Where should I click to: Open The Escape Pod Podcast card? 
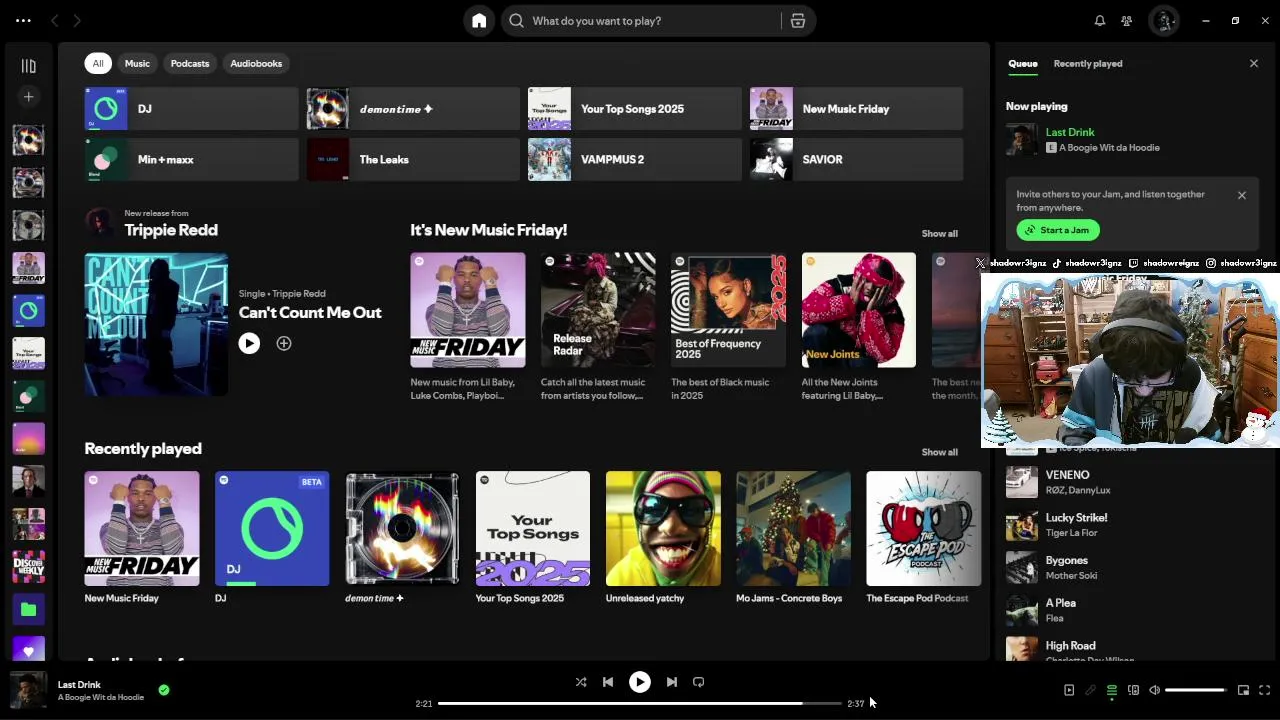pos(924,537)
